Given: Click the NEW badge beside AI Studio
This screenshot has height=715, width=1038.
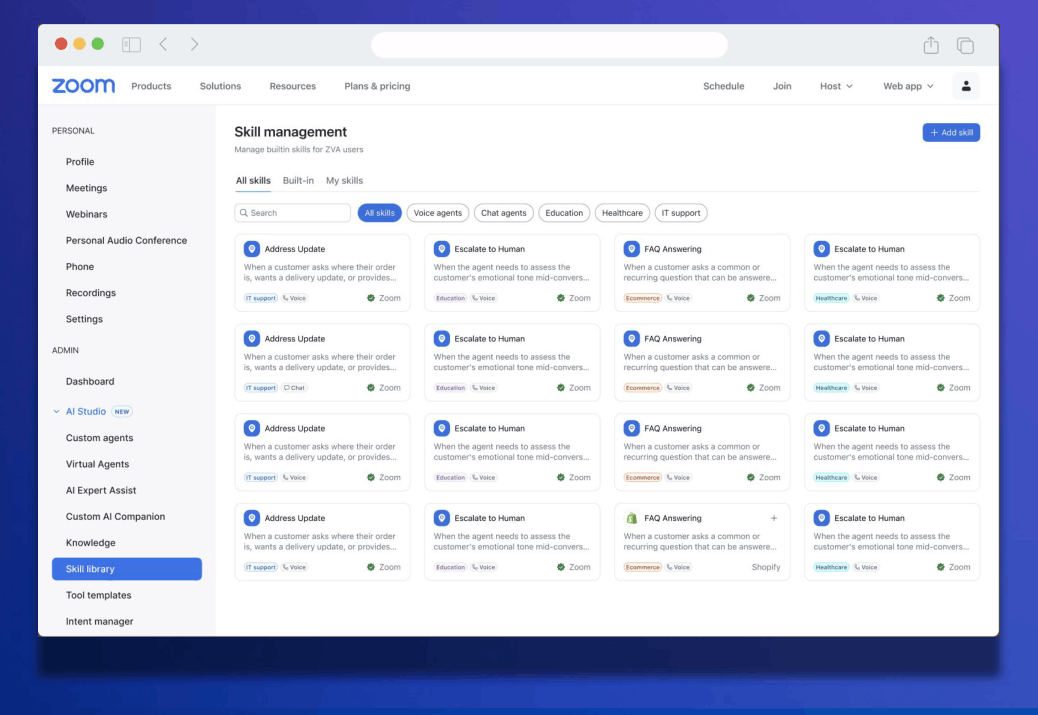Looking at the screenshot, I should (122, 411).
